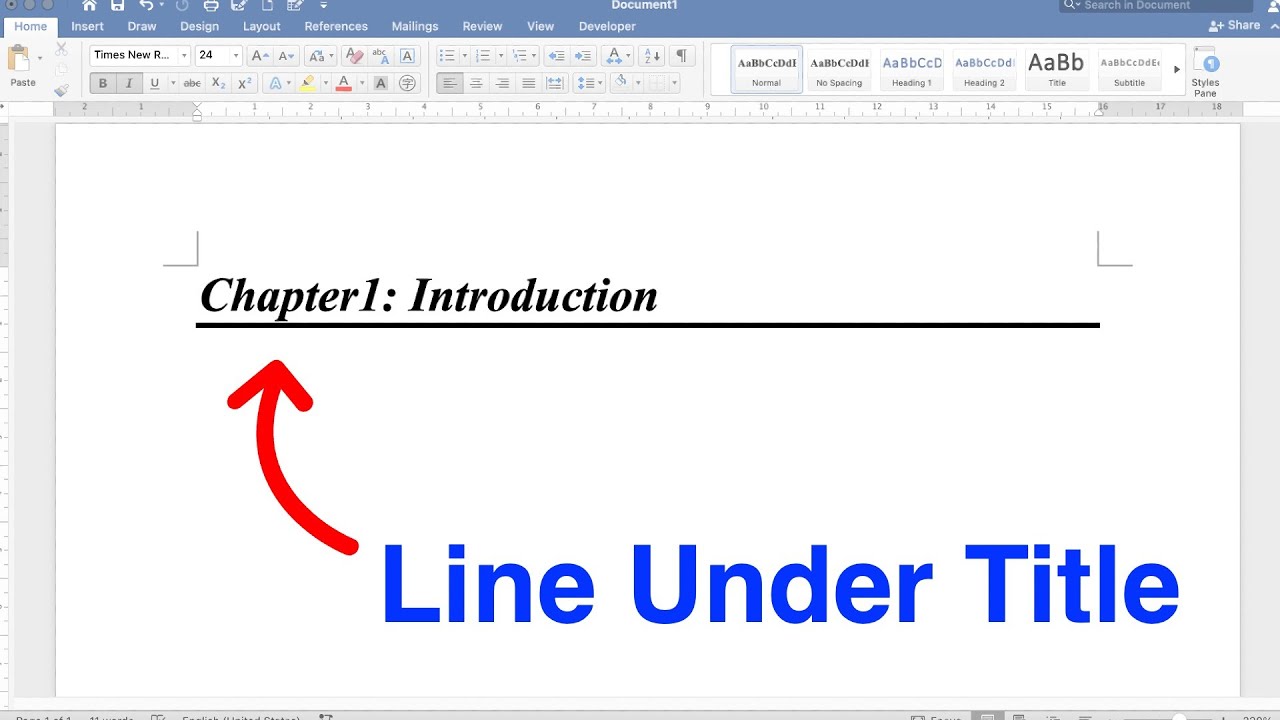Click the Home icon in title bar
The image size is (1280, 720).
(x=89, y=5)
